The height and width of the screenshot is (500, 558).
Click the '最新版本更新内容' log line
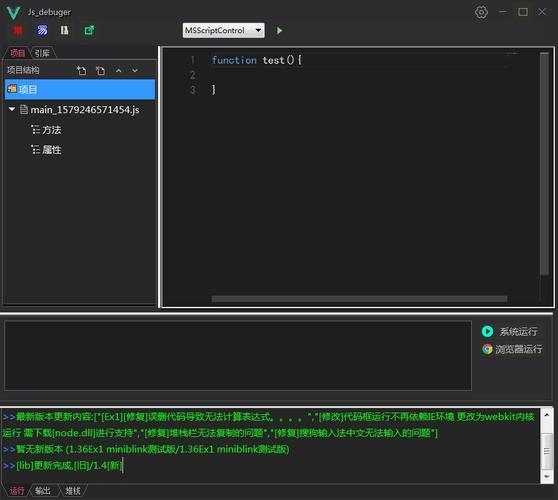click(269, 425)
